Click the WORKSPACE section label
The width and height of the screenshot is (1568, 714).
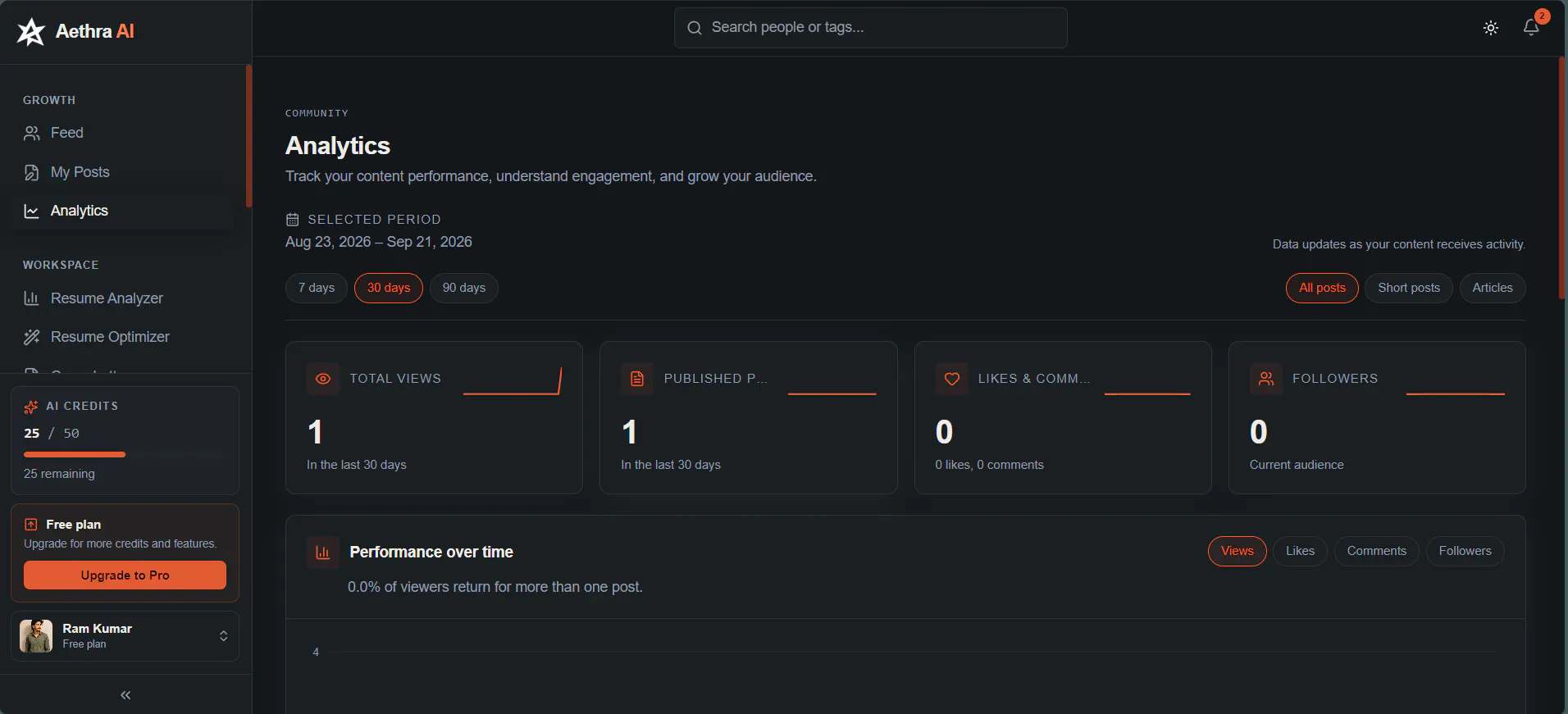(x=61, y=265)
